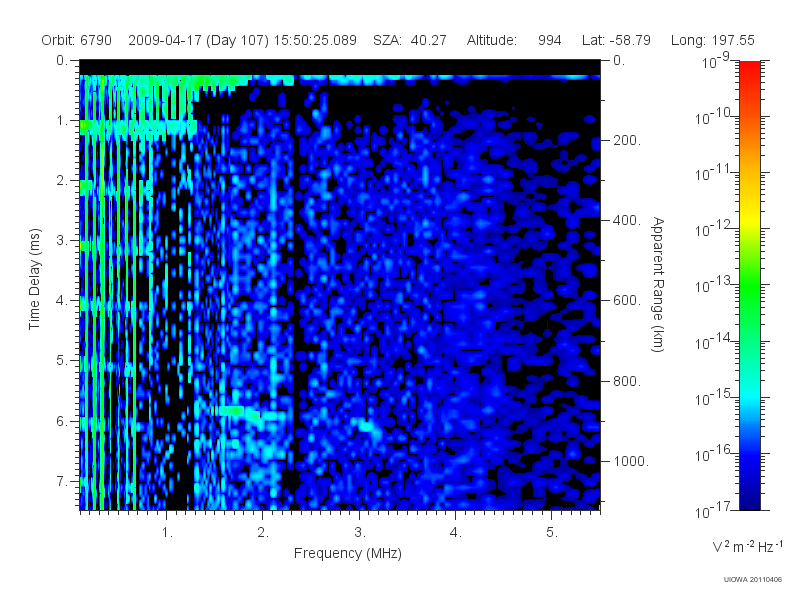800x600 pixels.
Task: Click the green region of the color bar
Action: tap(749, 291)
